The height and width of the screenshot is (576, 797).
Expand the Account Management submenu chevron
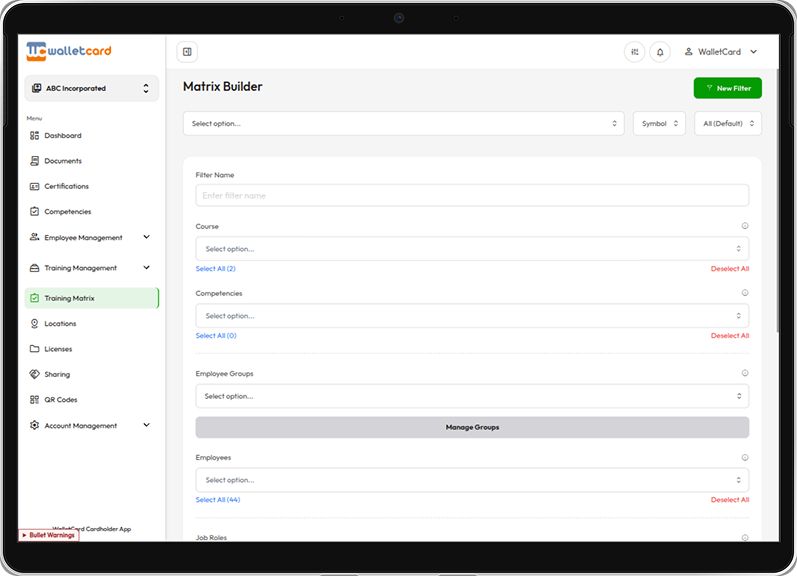point(146,425)
